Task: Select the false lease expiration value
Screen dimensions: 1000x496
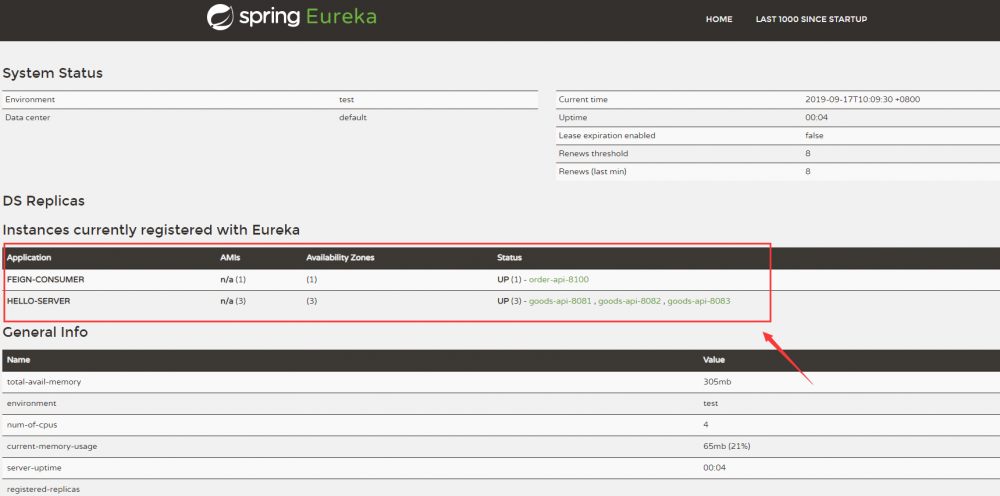Action: pyautogui.click(x=814, y=136)
